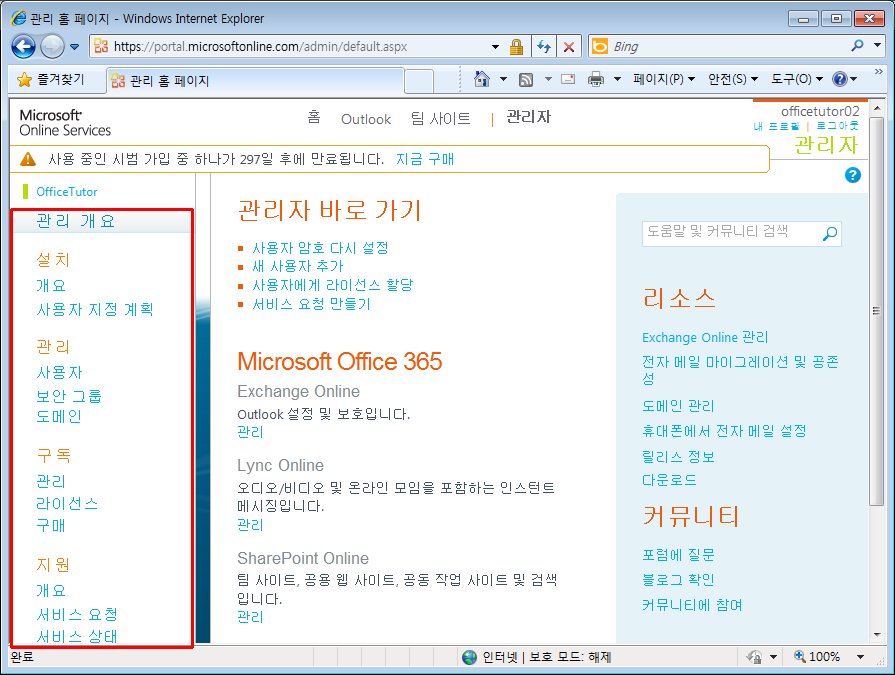This screenshot has height=675, width=895.
Task: Click the page icon in the address bar
Action: point(101,46)
